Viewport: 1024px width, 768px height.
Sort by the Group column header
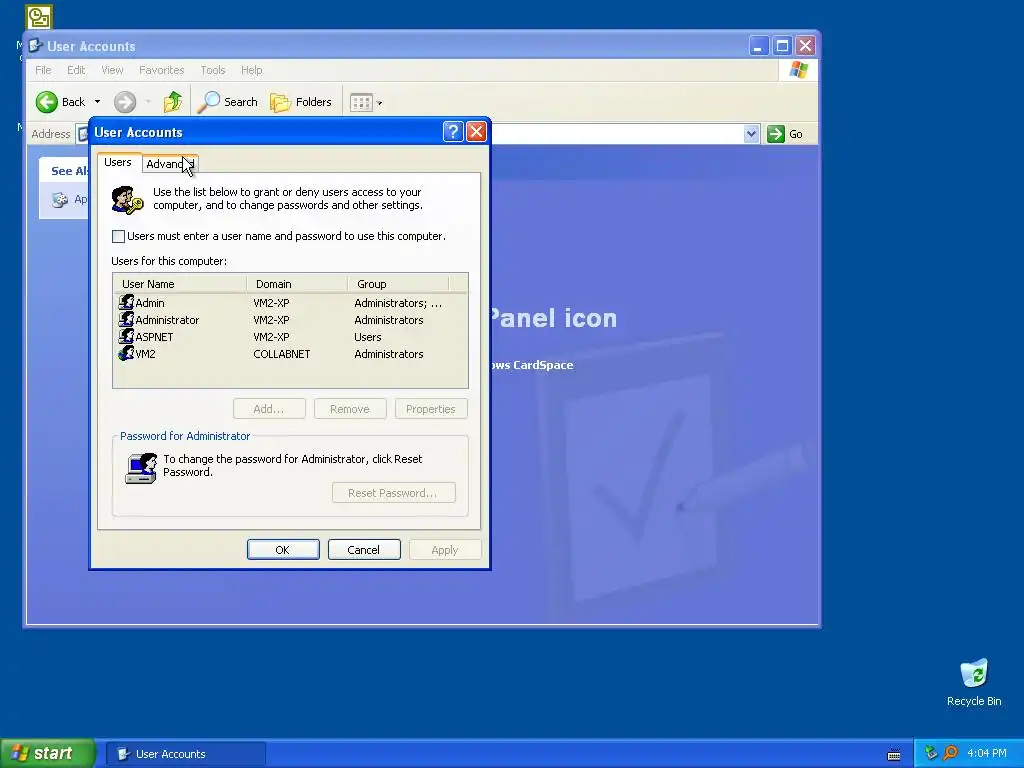398,284
